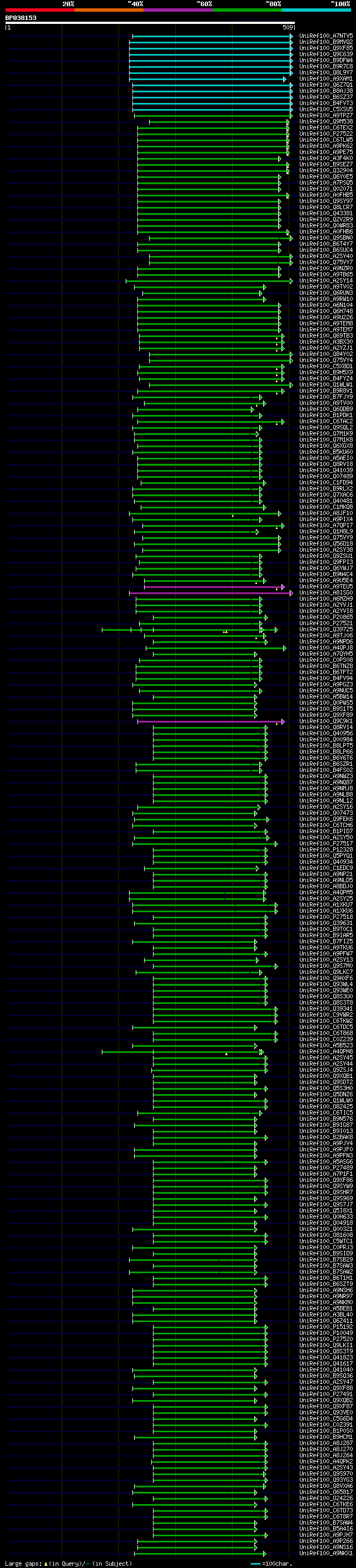
Task: Open hit UniRef100_A7NTV5
Action: coord(325,36)
